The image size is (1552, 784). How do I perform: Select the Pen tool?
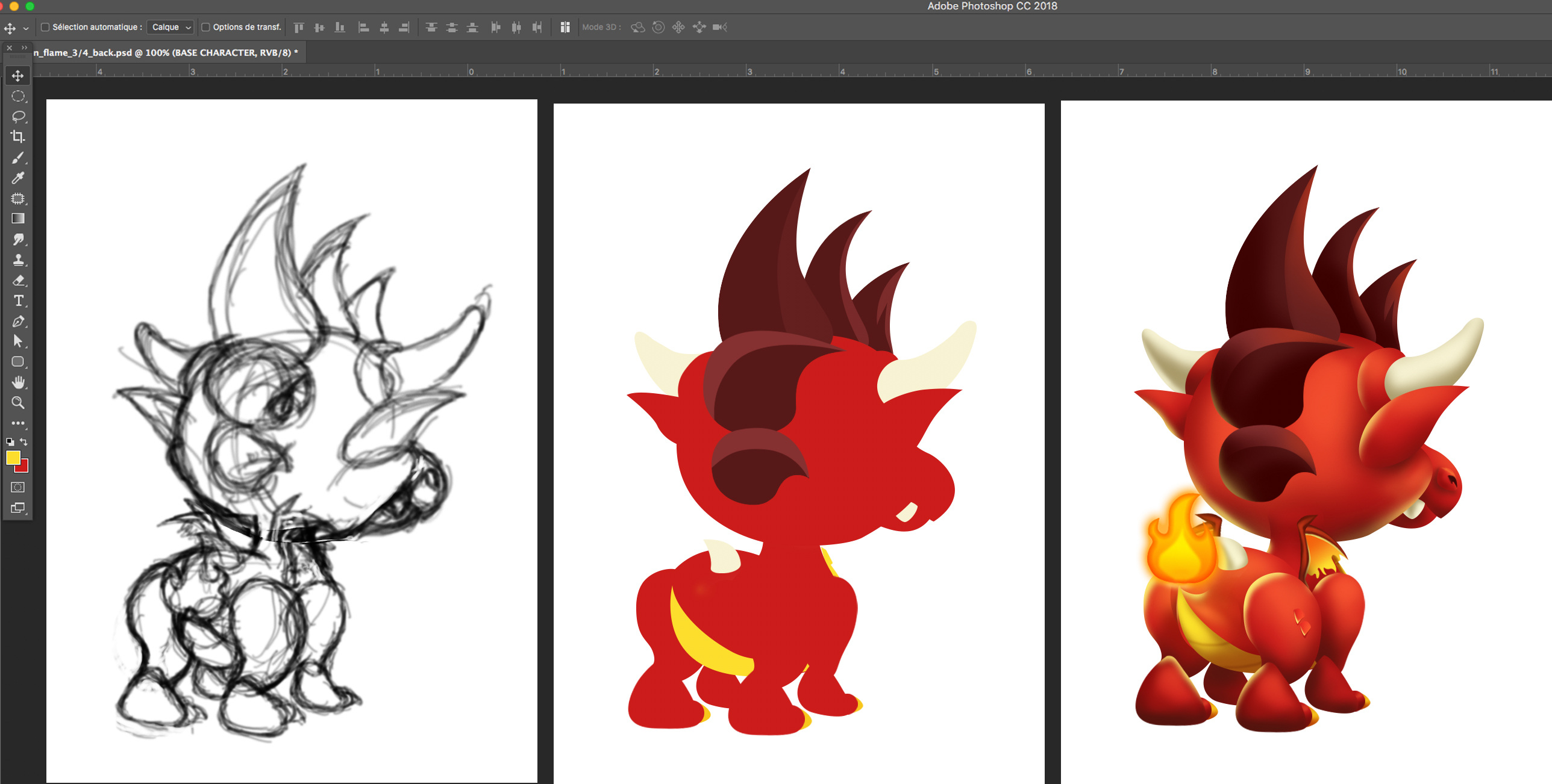coord(17,322)
